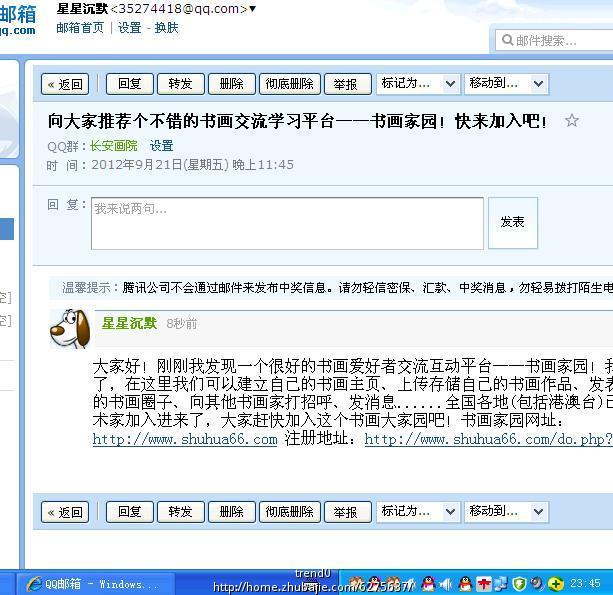Viewport: 613px width, 595px height.
Task: Click the search magnifier icon
Action: click(x=507, y=40)
